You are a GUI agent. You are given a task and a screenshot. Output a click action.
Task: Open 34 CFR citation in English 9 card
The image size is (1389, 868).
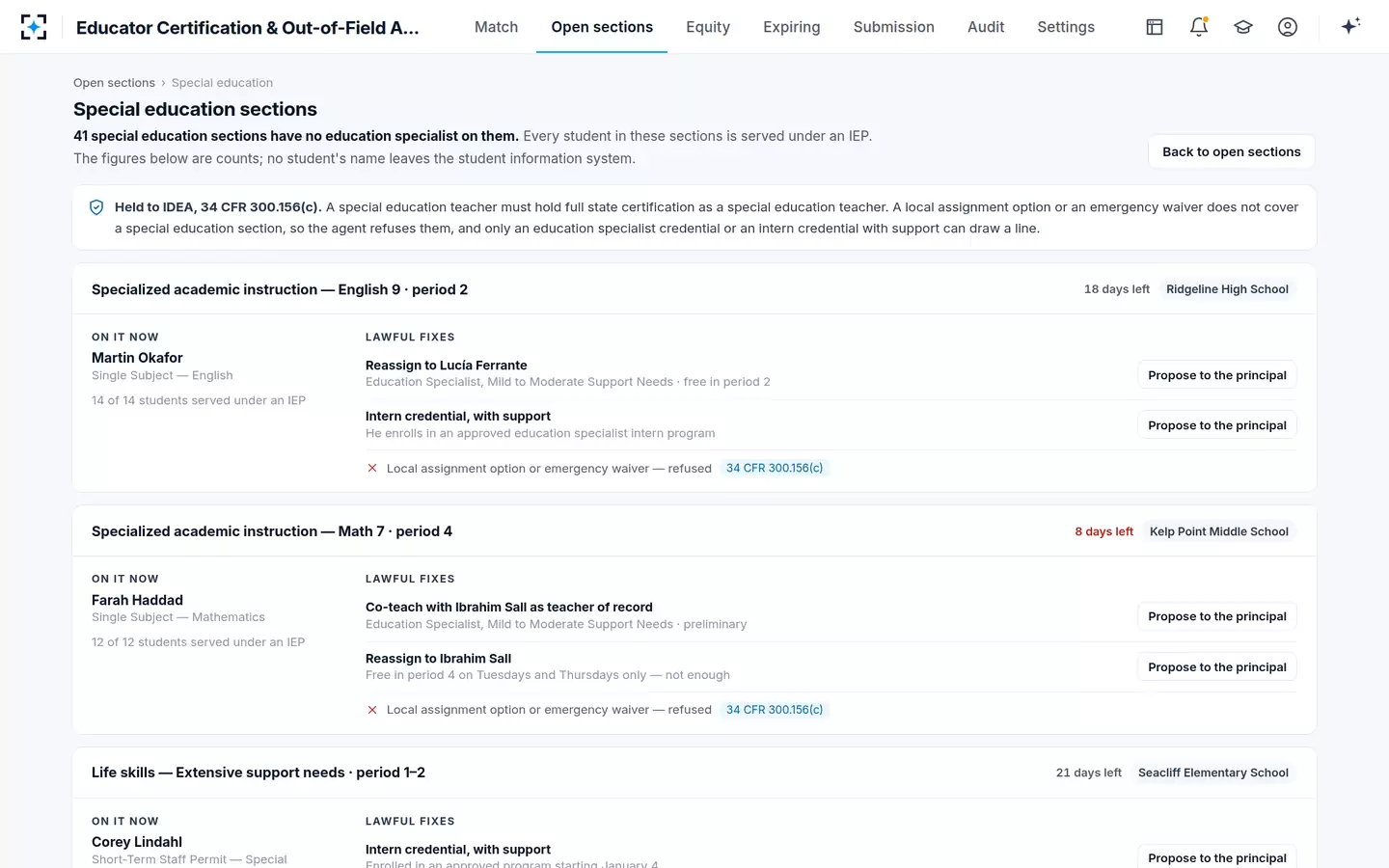775,468
